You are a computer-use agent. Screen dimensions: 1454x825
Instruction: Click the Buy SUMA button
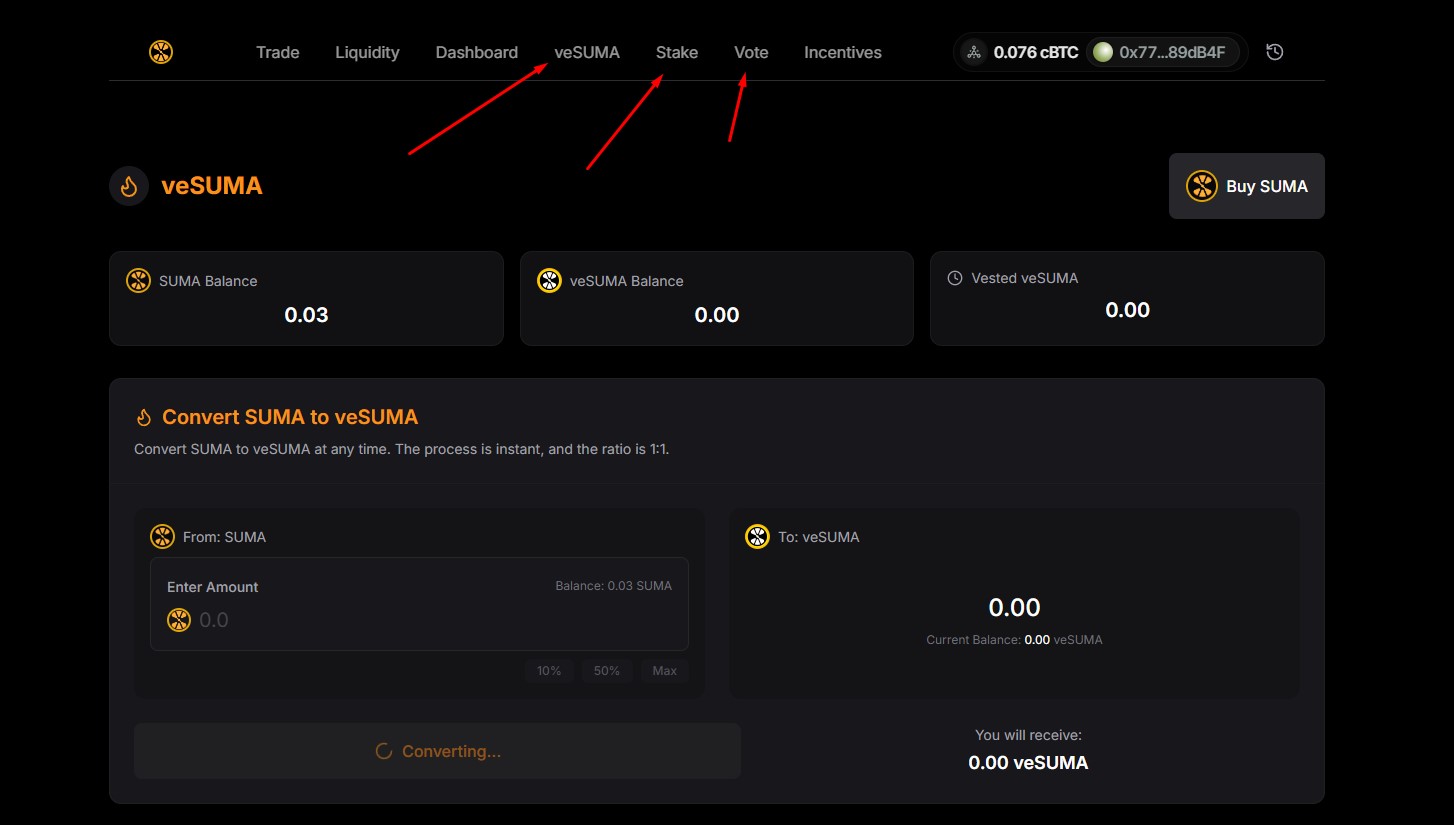(x=1247, y=186)
